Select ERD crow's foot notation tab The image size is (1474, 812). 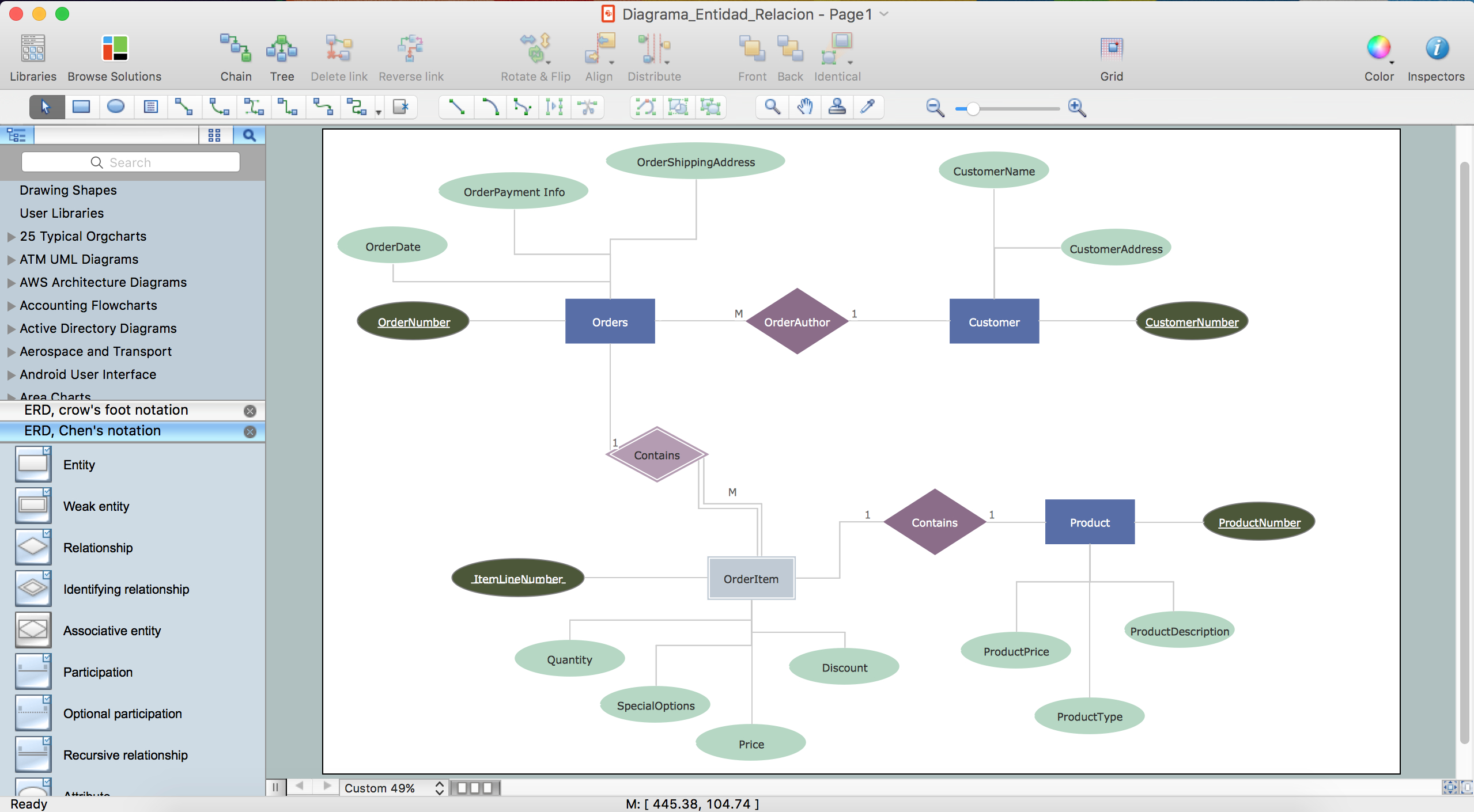(x=106, y=409)
